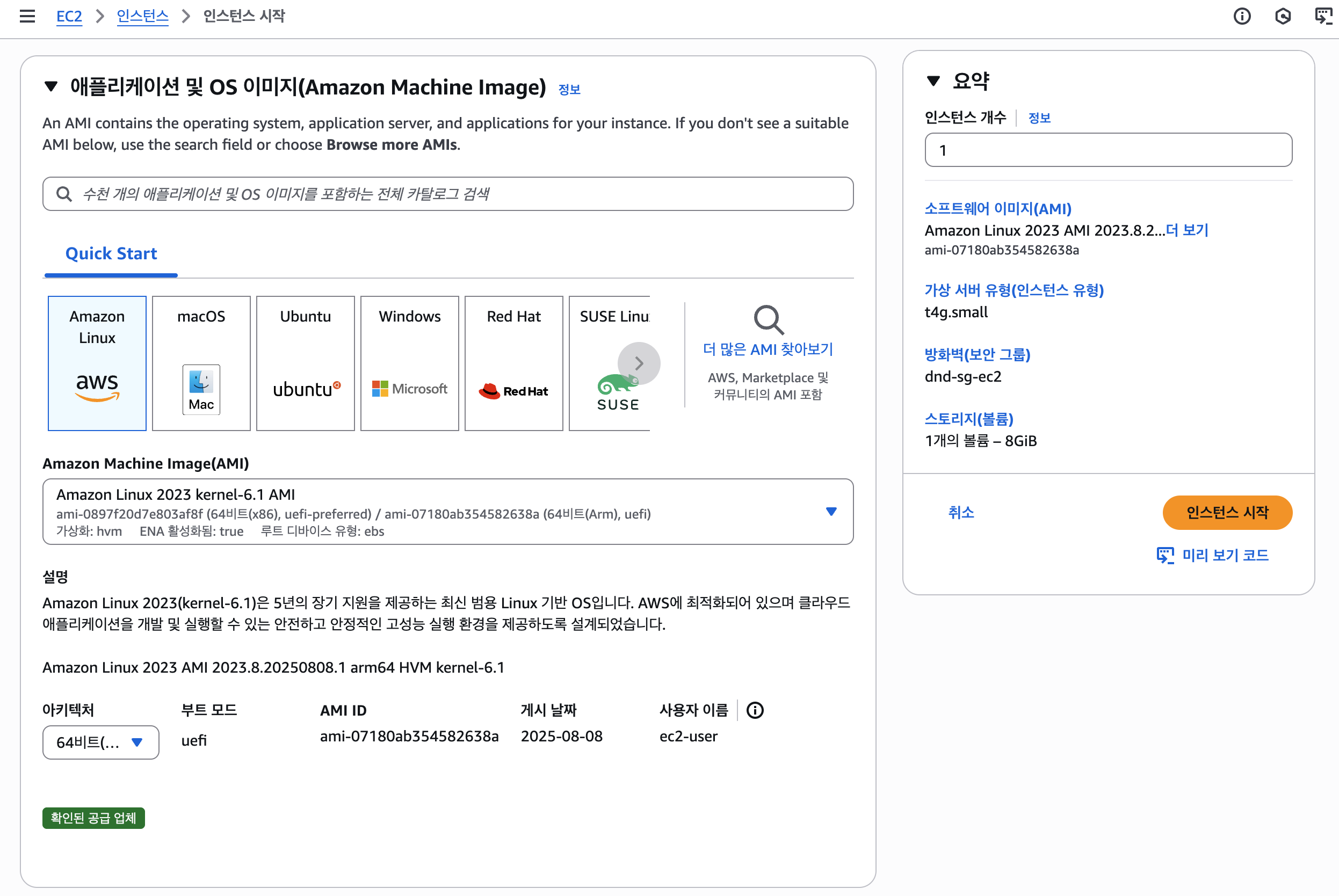1339x896 pixels.
Task: Collapse the 요약 summary panel
Action: (933, 81)
